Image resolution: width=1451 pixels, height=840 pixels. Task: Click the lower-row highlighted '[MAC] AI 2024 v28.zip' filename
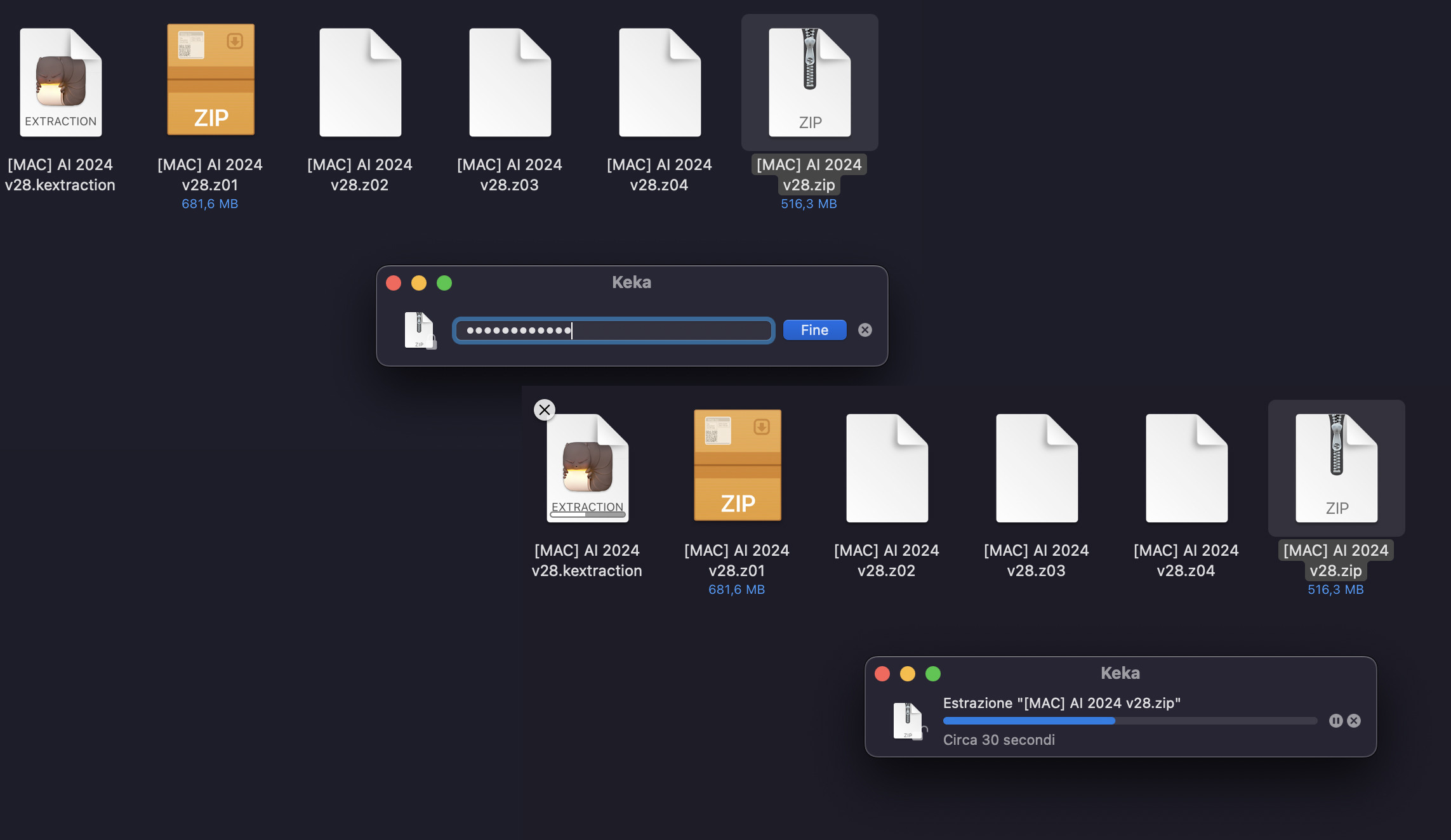click(1336, 560)
